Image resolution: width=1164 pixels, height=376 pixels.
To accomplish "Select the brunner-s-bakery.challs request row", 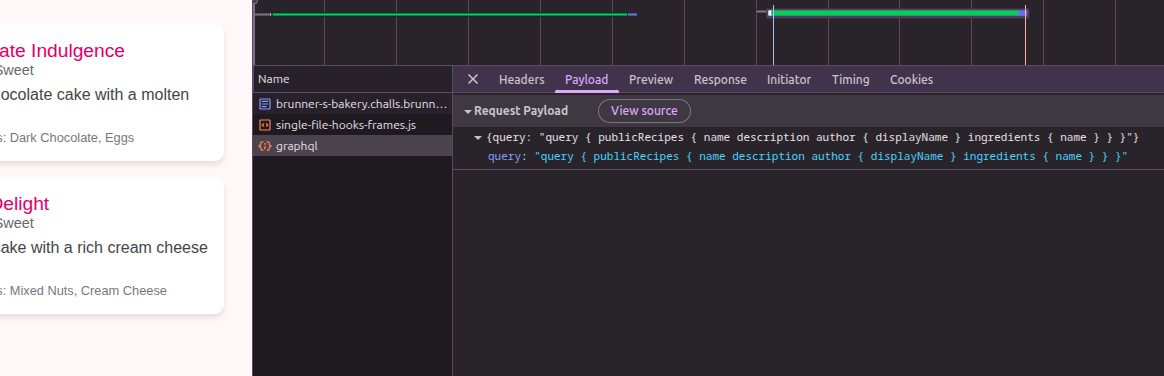I will [x=353, y=105].
